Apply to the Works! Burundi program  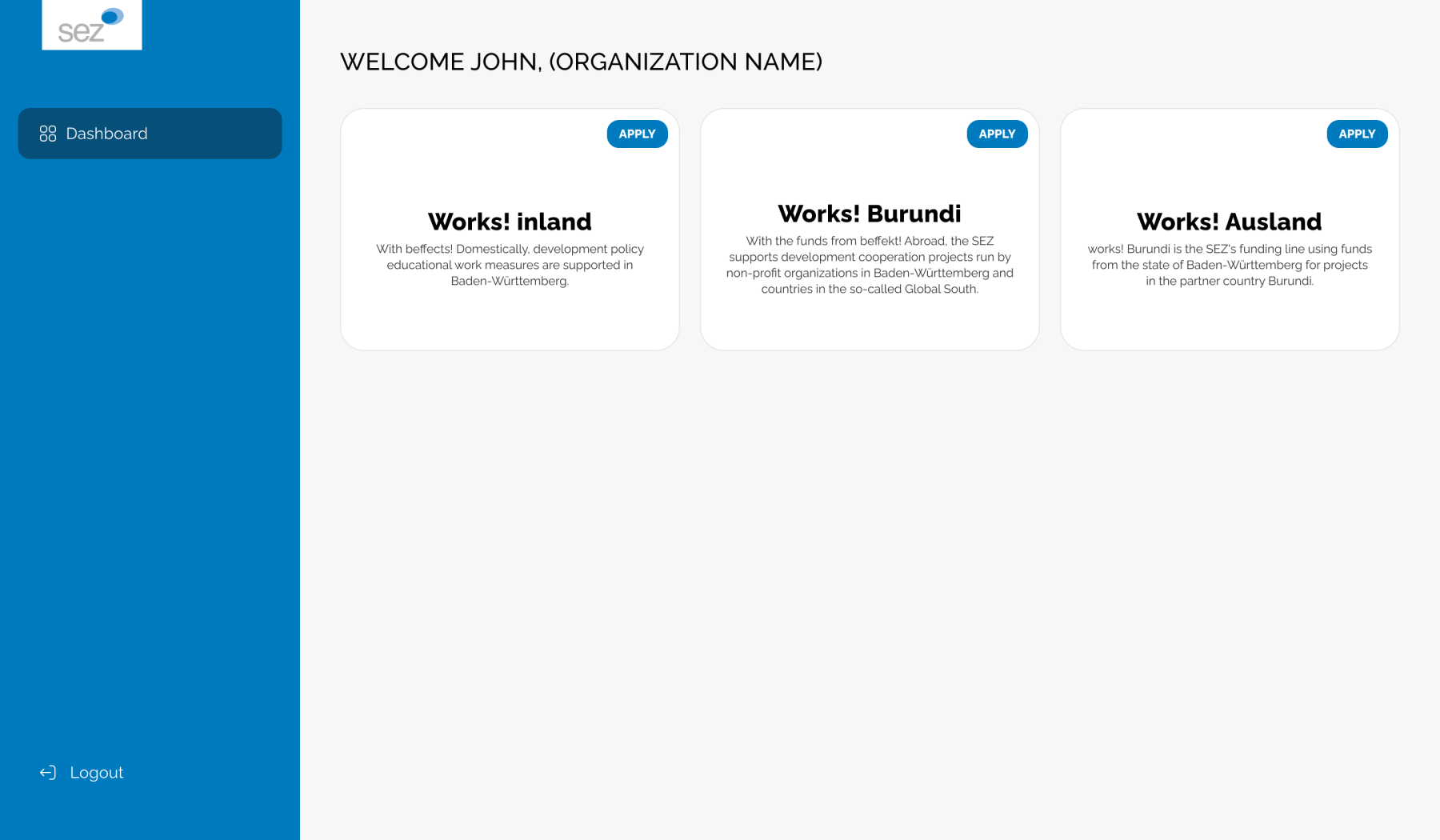997,134
